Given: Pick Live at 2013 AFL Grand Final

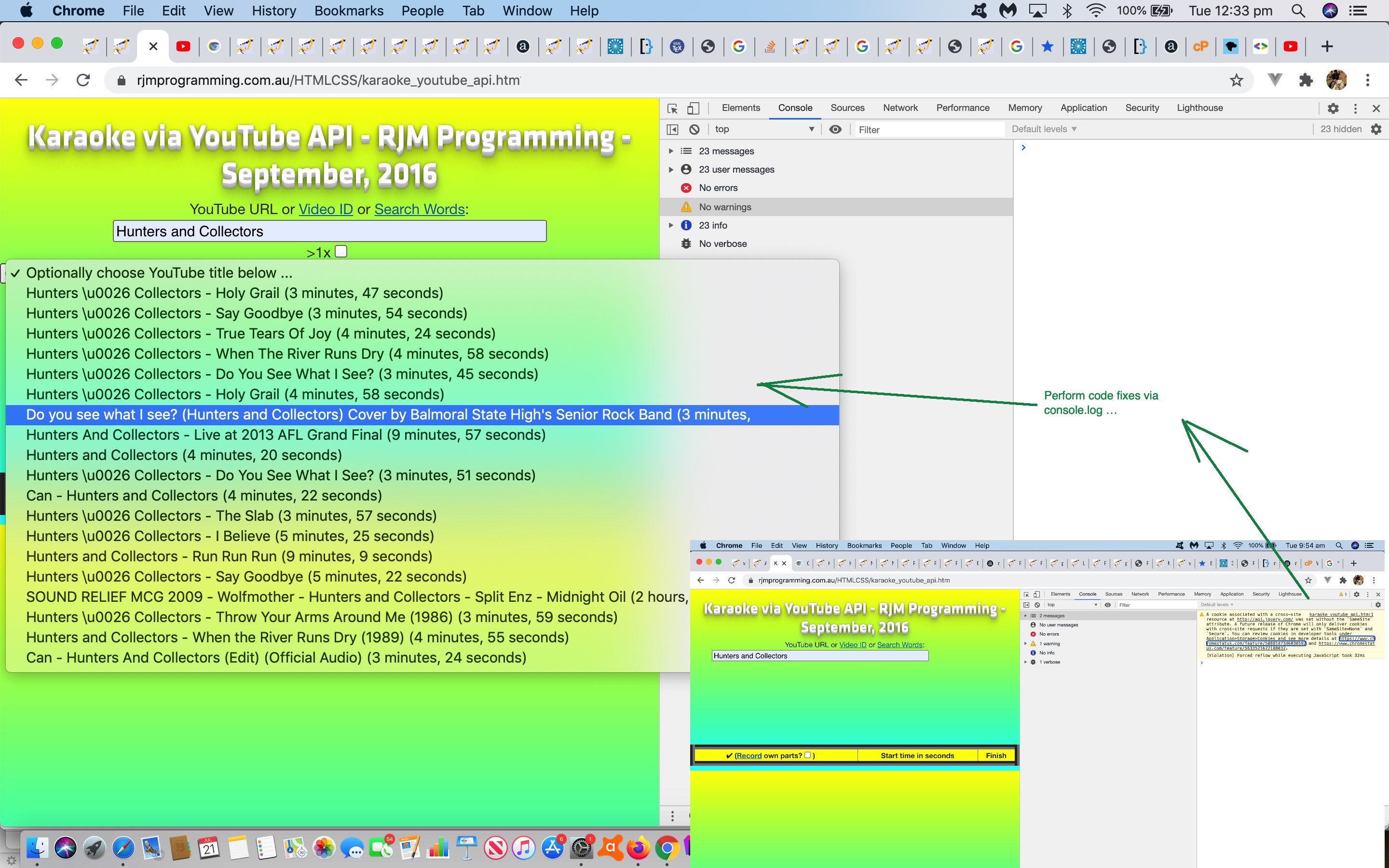Looking at the screenshot, I should (x=422, y=434).
